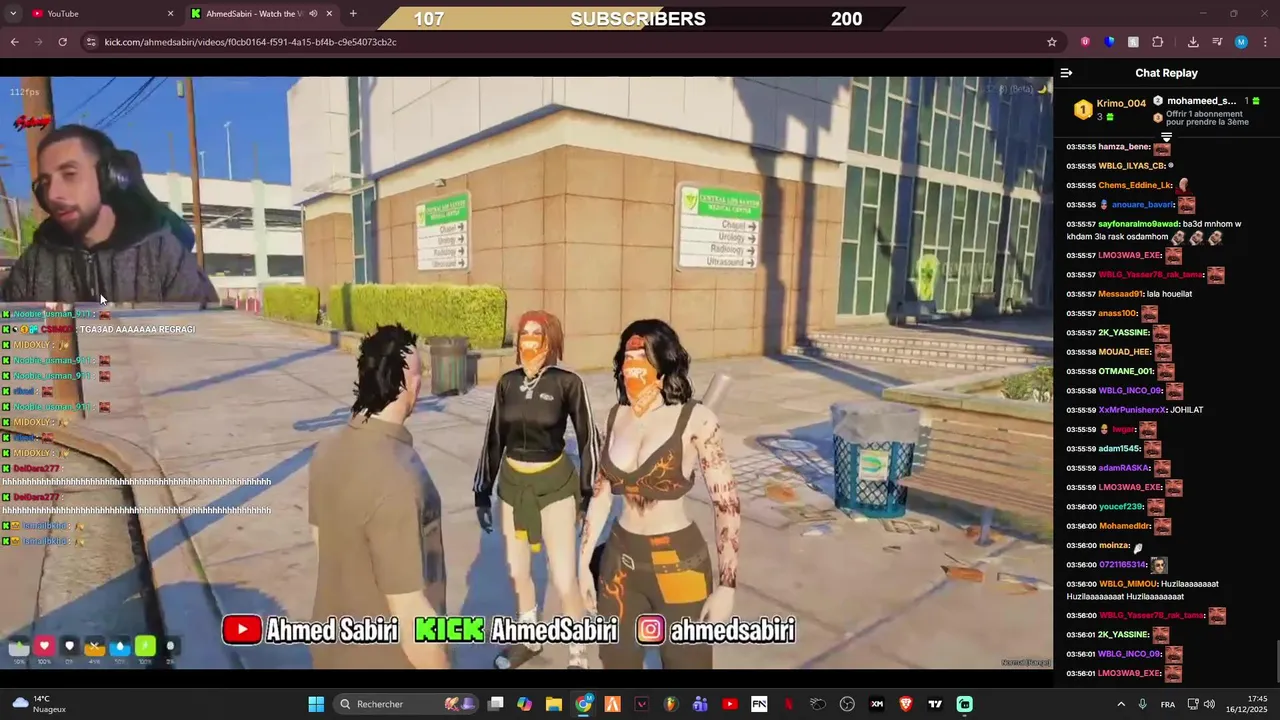Open the FN launcher taskbar icon
Viewport: 1280px width, 720px height.
(759, 704)
